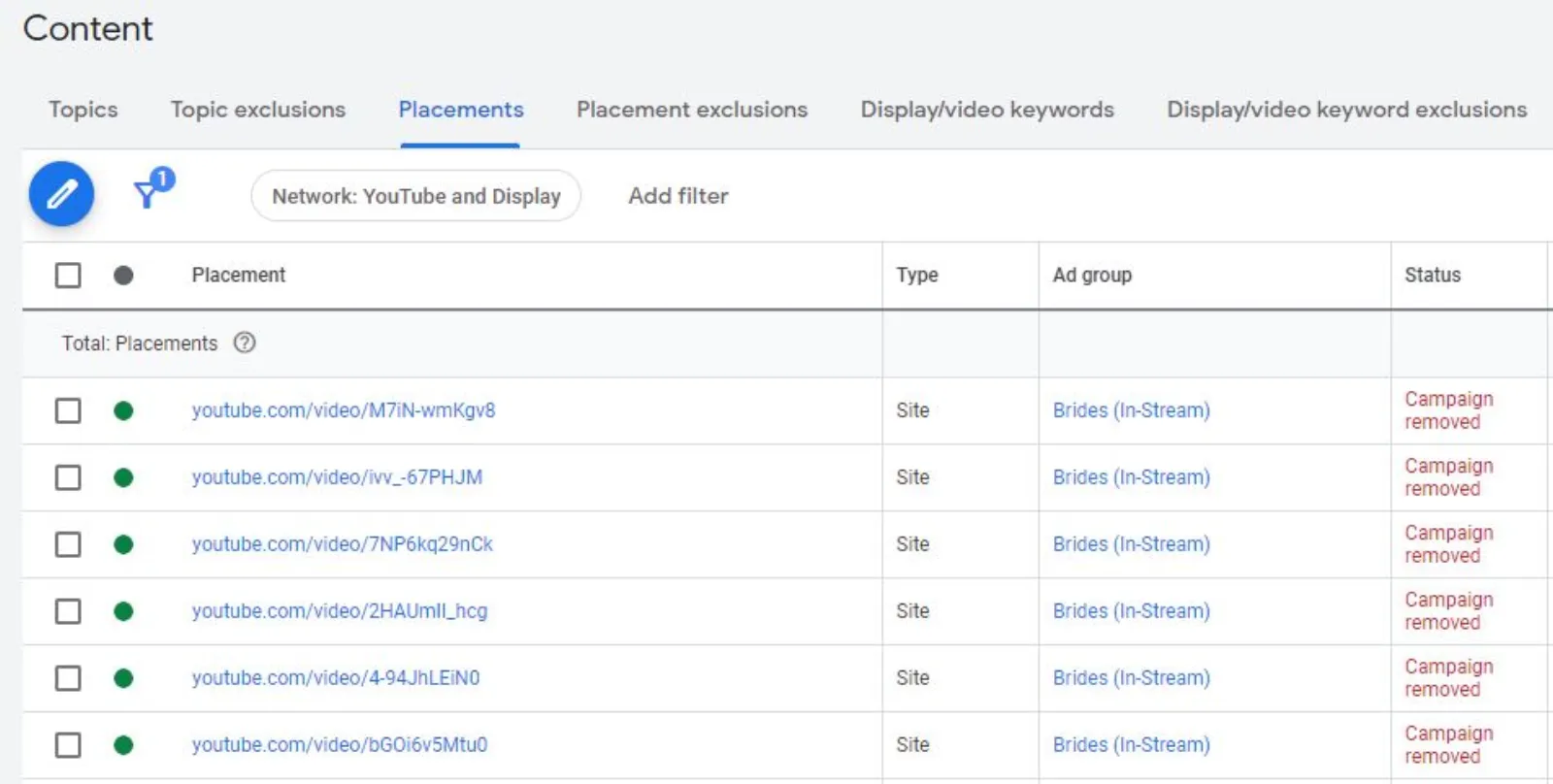Open placement link youtube.com/video/7NP6kq29nCk
This screenshot has width=1553, height=784.
pyautogui.click(x=343, y=544)
